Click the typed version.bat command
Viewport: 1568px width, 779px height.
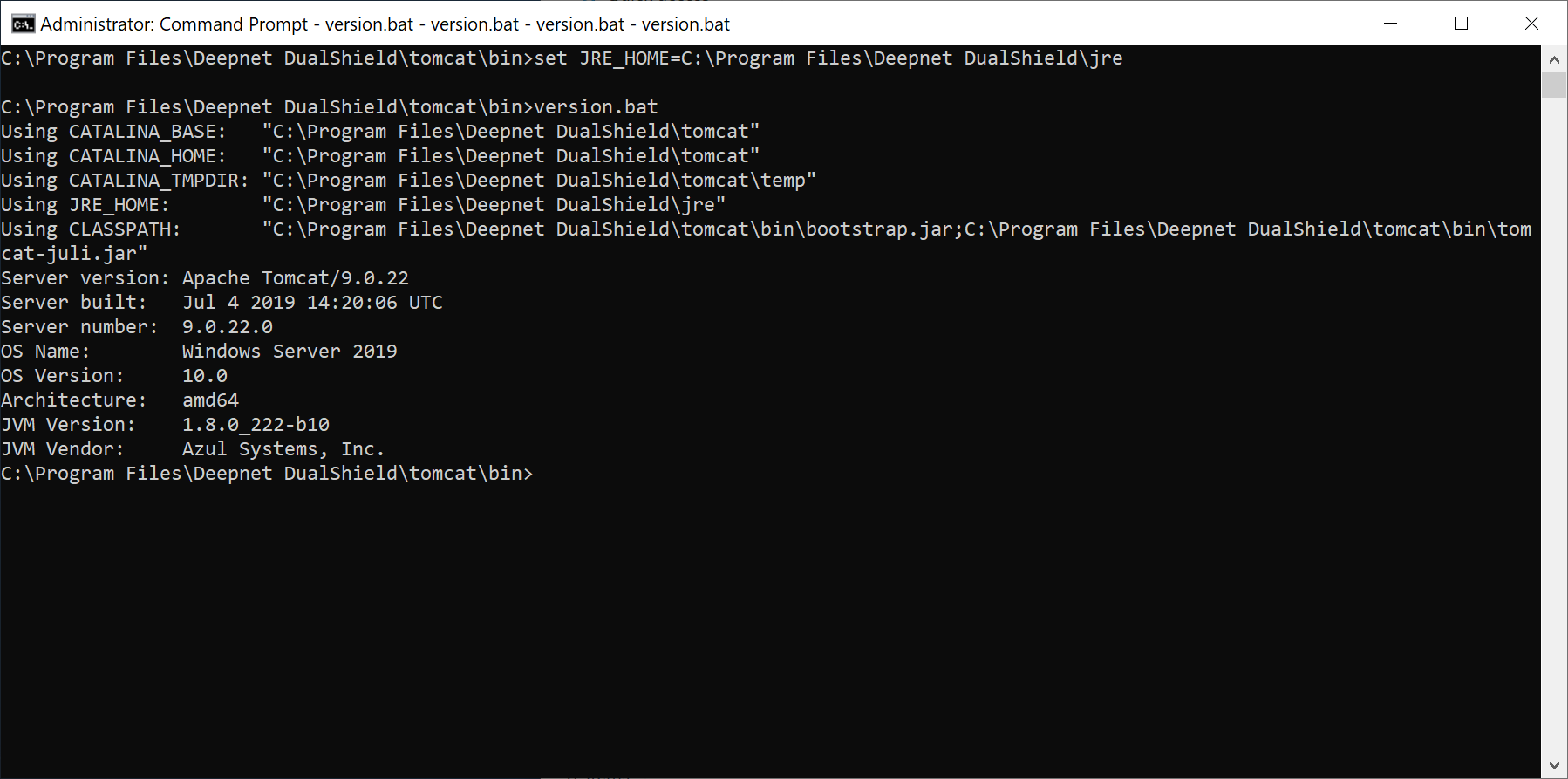click(x=596, y=107)
